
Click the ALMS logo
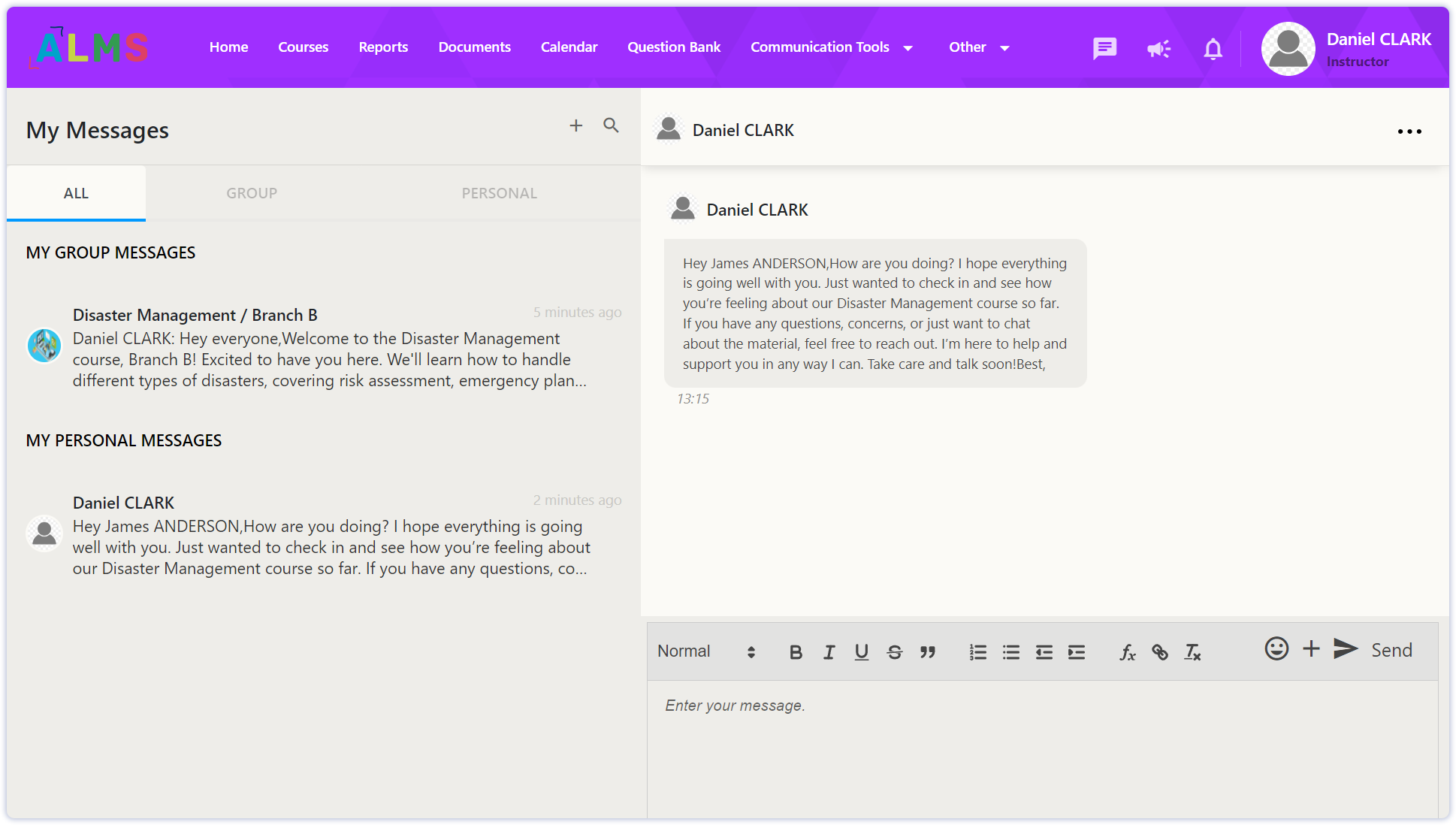89,47
